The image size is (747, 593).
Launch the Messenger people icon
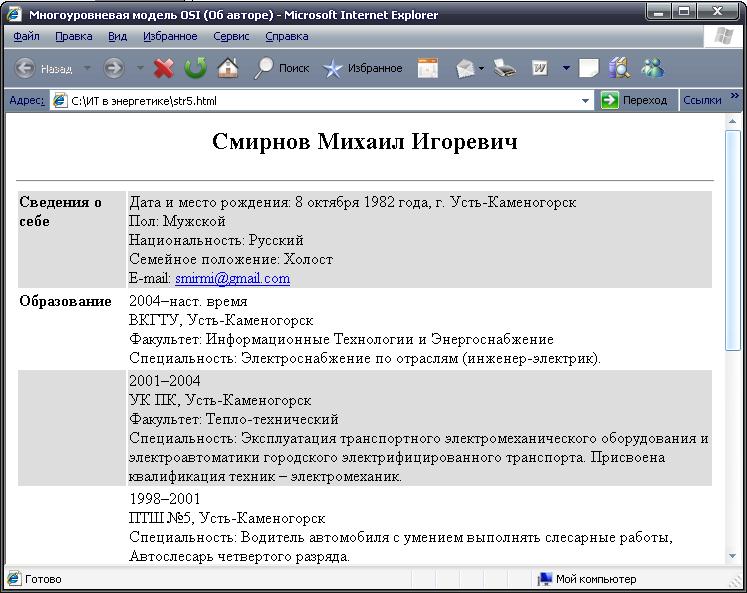(x=652, y=68)
